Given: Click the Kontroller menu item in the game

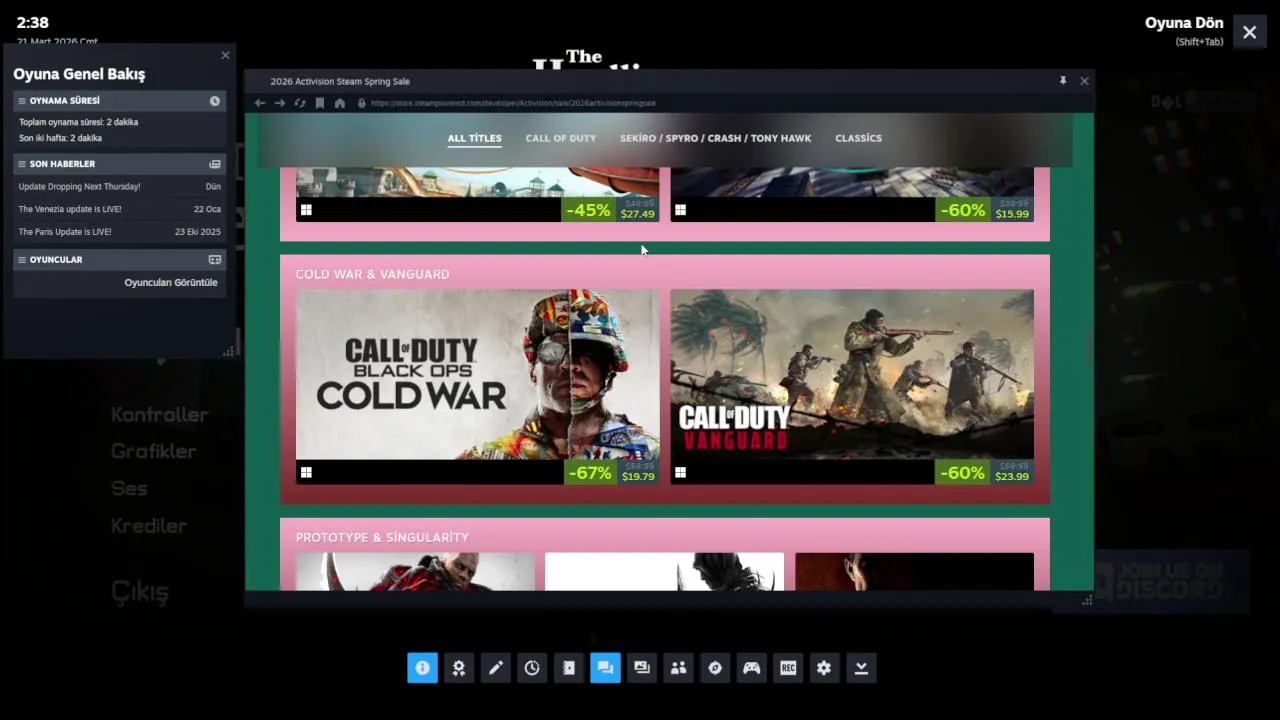Looking at the screenshot, I should click(x=160, y=415).
